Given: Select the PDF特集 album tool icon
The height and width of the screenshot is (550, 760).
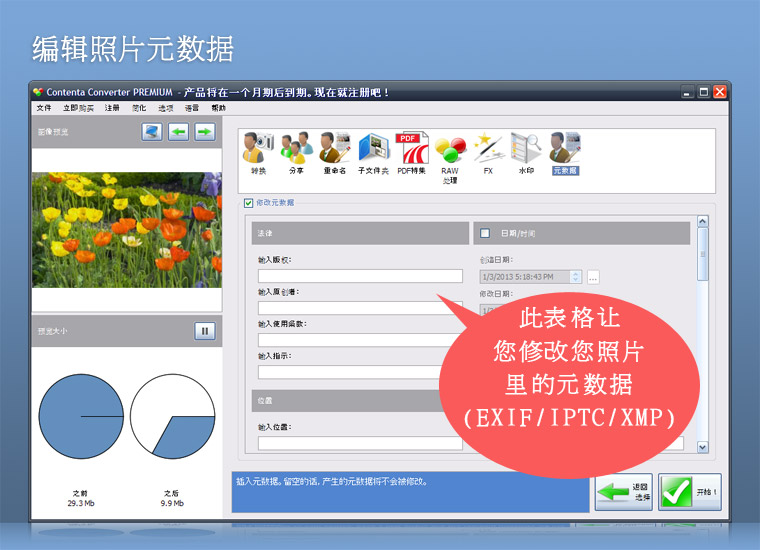Looking at the screenshot, I should click(412, 153).
